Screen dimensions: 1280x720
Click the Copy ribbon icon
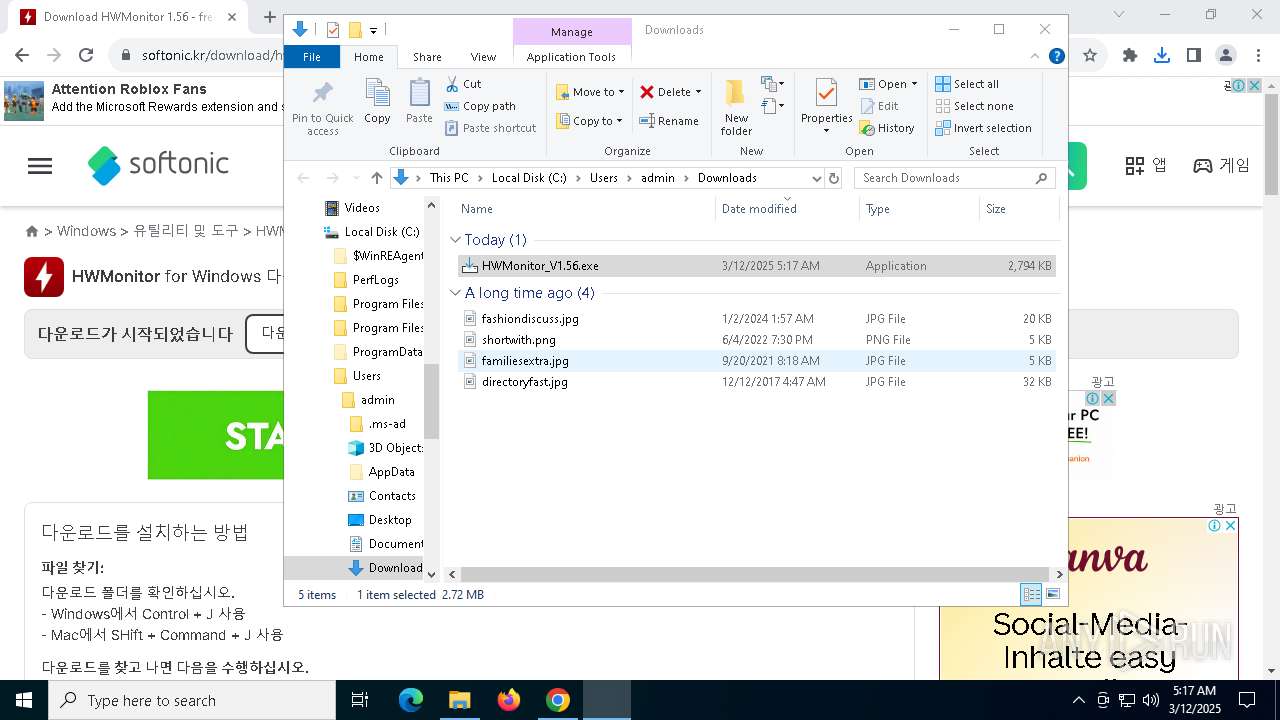(377, 100)
